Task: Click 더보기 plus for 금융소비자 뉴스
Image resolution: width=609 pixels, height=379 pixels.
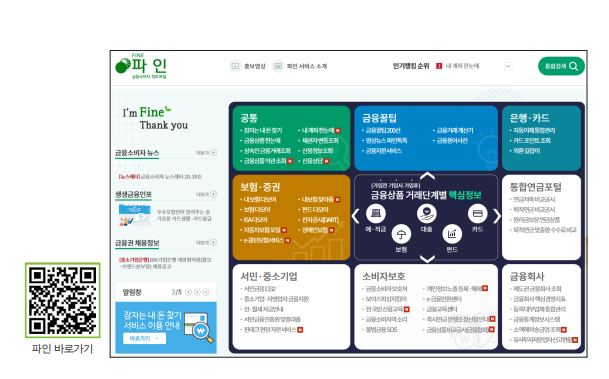Action: (214, 153)
